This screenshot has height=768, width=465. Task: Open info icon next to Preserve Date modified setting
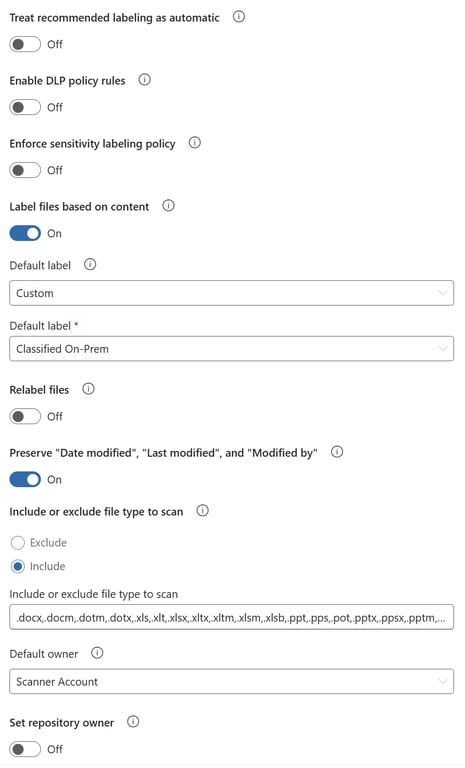pyautogui.click(x=337, y=452)
